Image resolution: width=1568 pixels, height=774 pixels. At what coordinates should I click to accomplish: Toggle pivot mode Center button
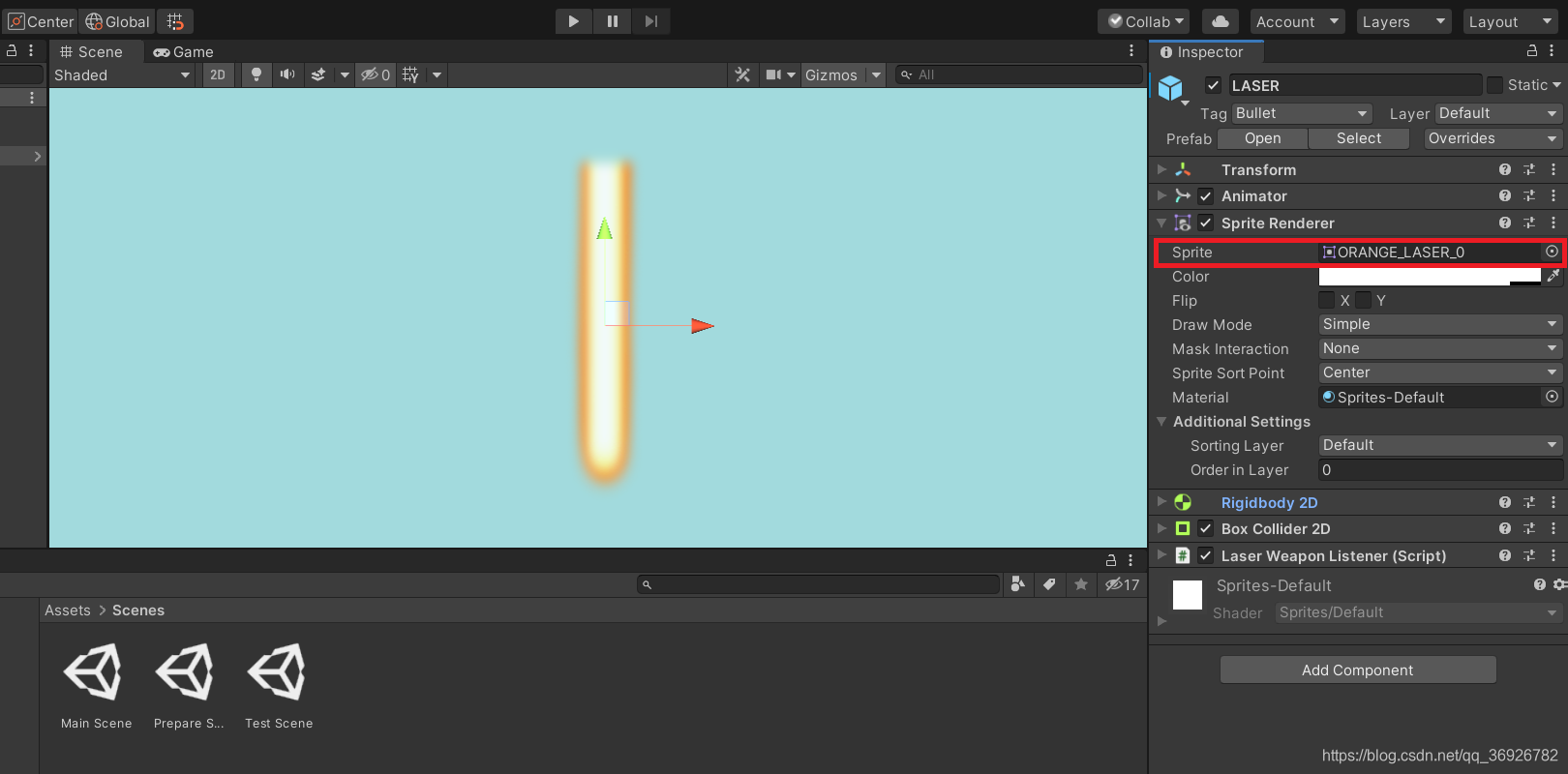pyautogui.click(x=41, y=21)
